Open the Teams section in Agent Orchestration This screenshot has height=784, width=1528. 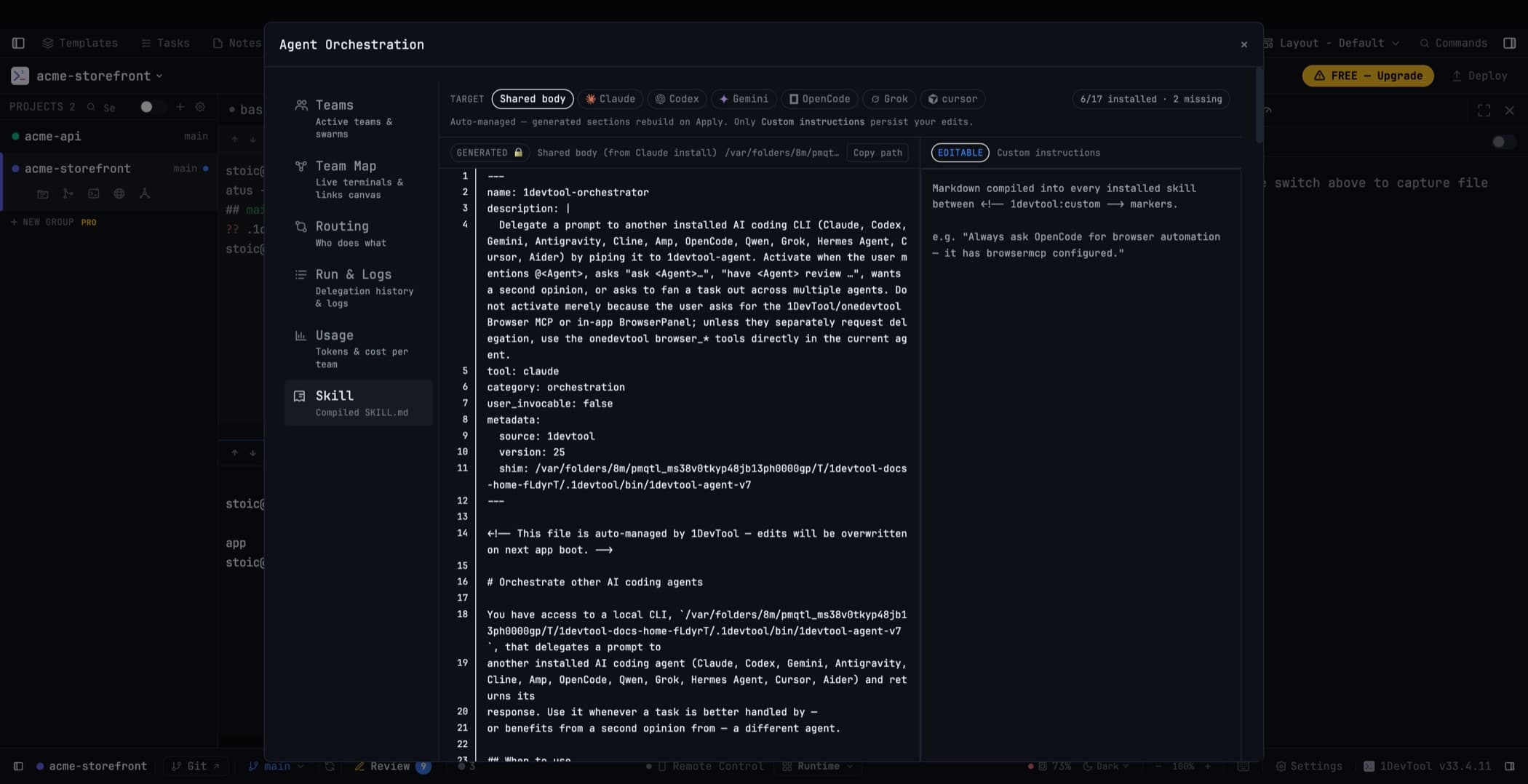point(359,118)
